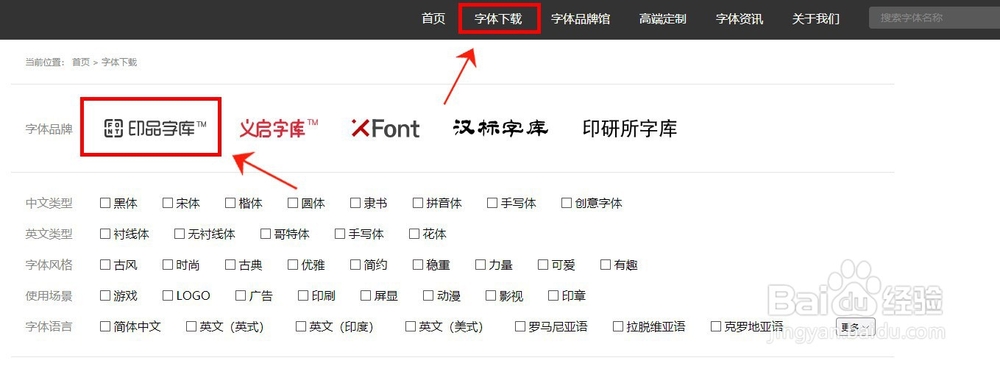The image size is (1000, 366).
Task: Tick the 拉脱维亚语 checkbox
Action: 617,326
